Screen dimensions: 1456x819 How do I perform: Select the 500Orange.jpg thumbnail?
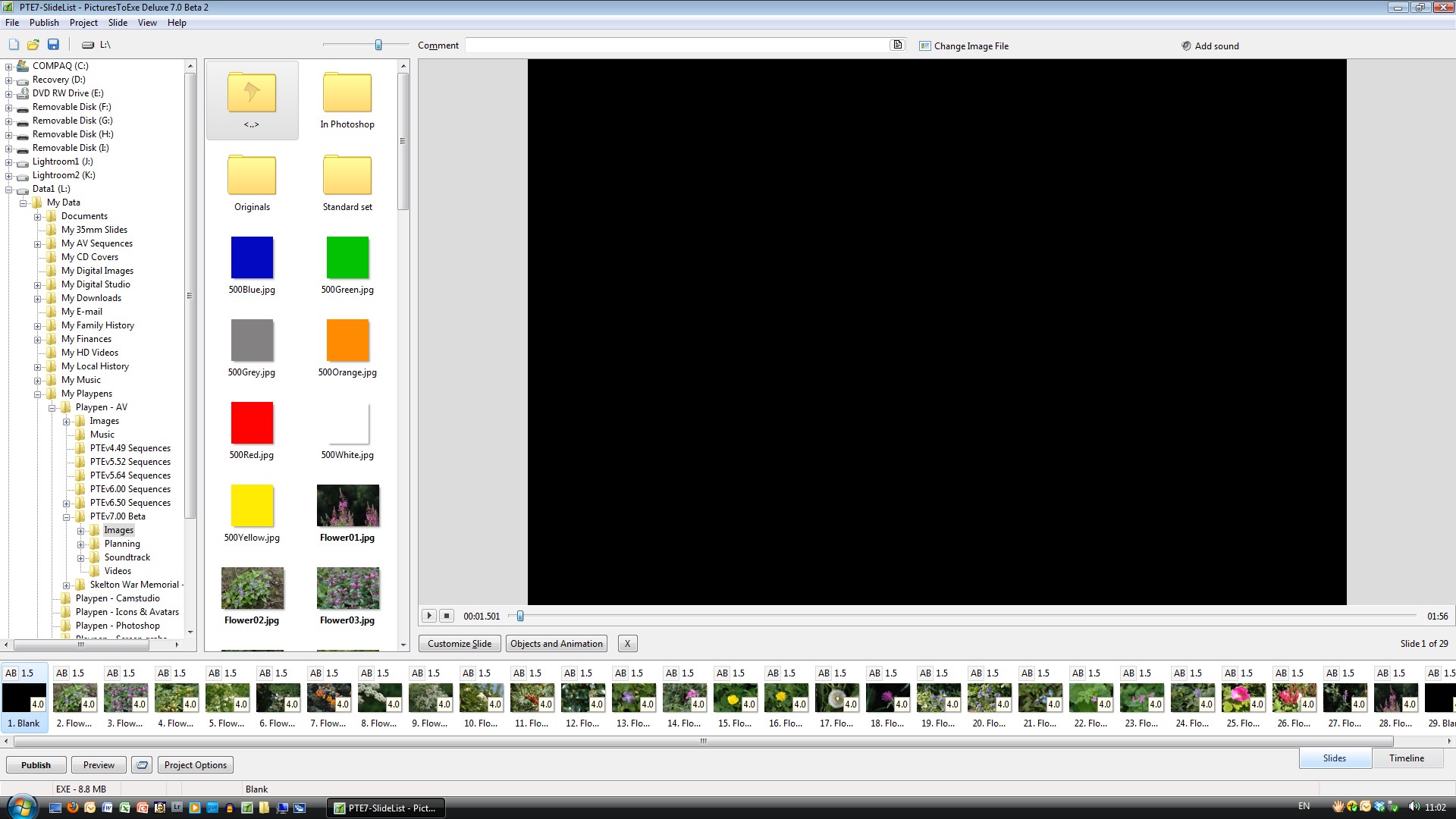347,340
